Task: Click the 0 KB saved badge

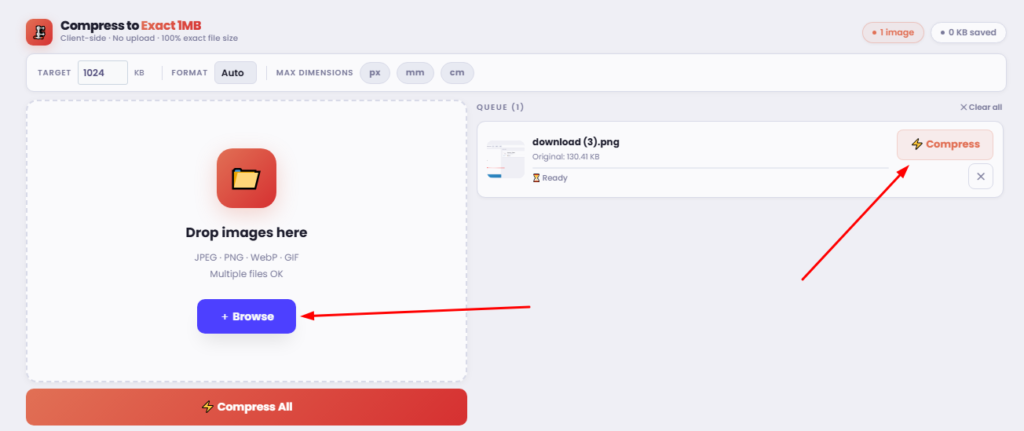Action: [x=968, y=32]
